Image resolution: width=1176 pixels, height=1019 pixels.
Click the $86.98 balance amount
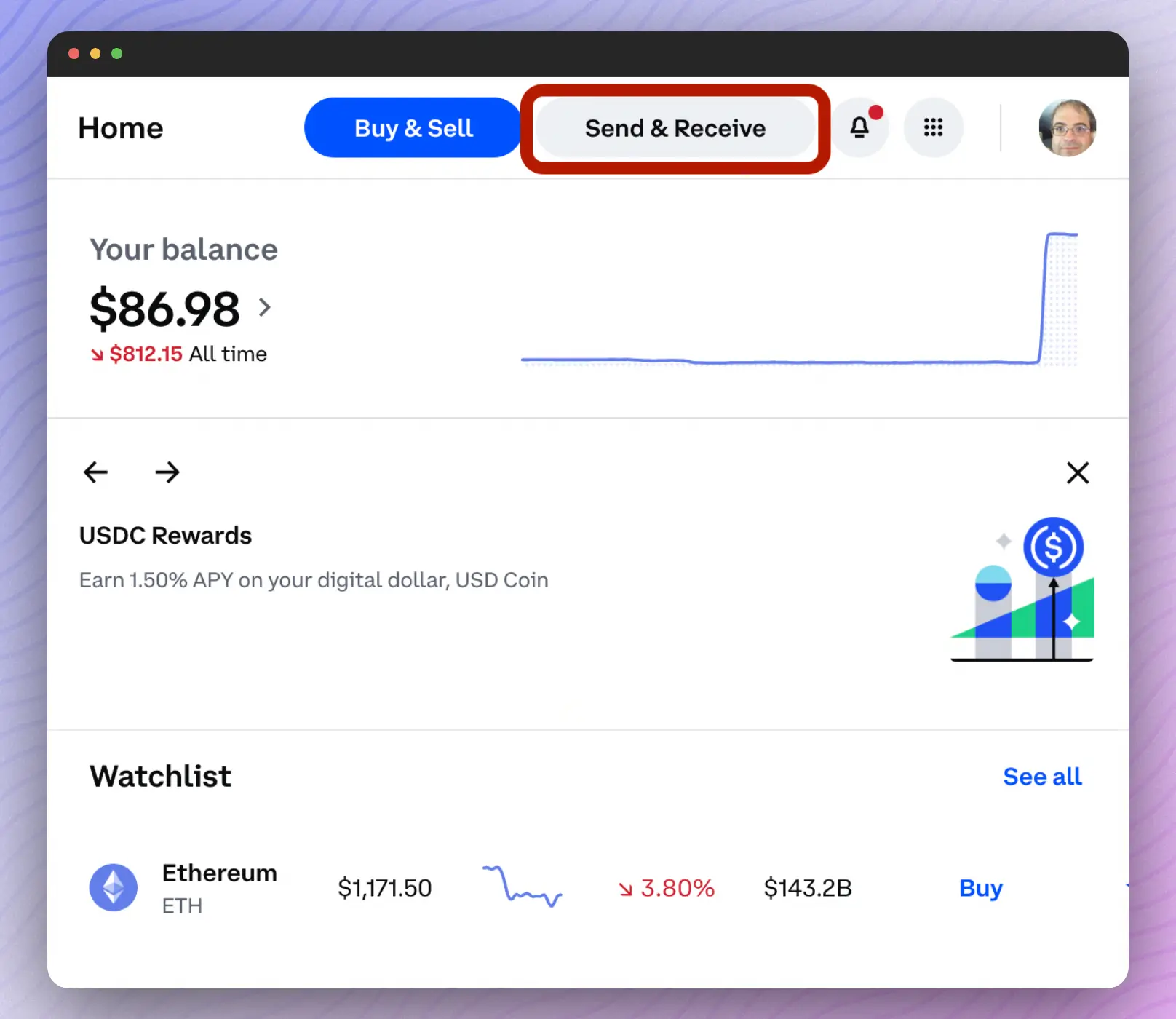[164, 309]
